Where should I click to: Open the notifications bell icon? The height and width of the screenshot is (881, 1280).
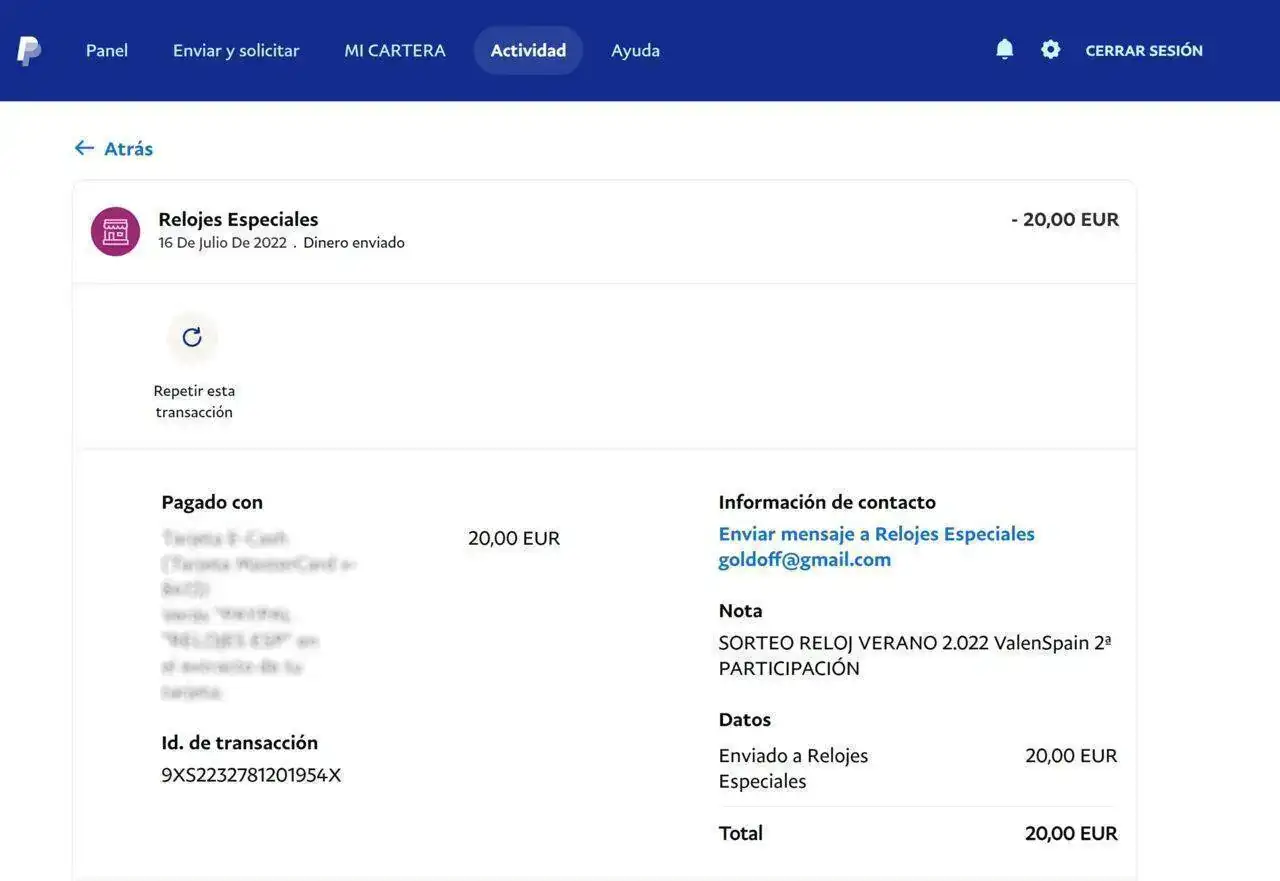(1005, 49)
